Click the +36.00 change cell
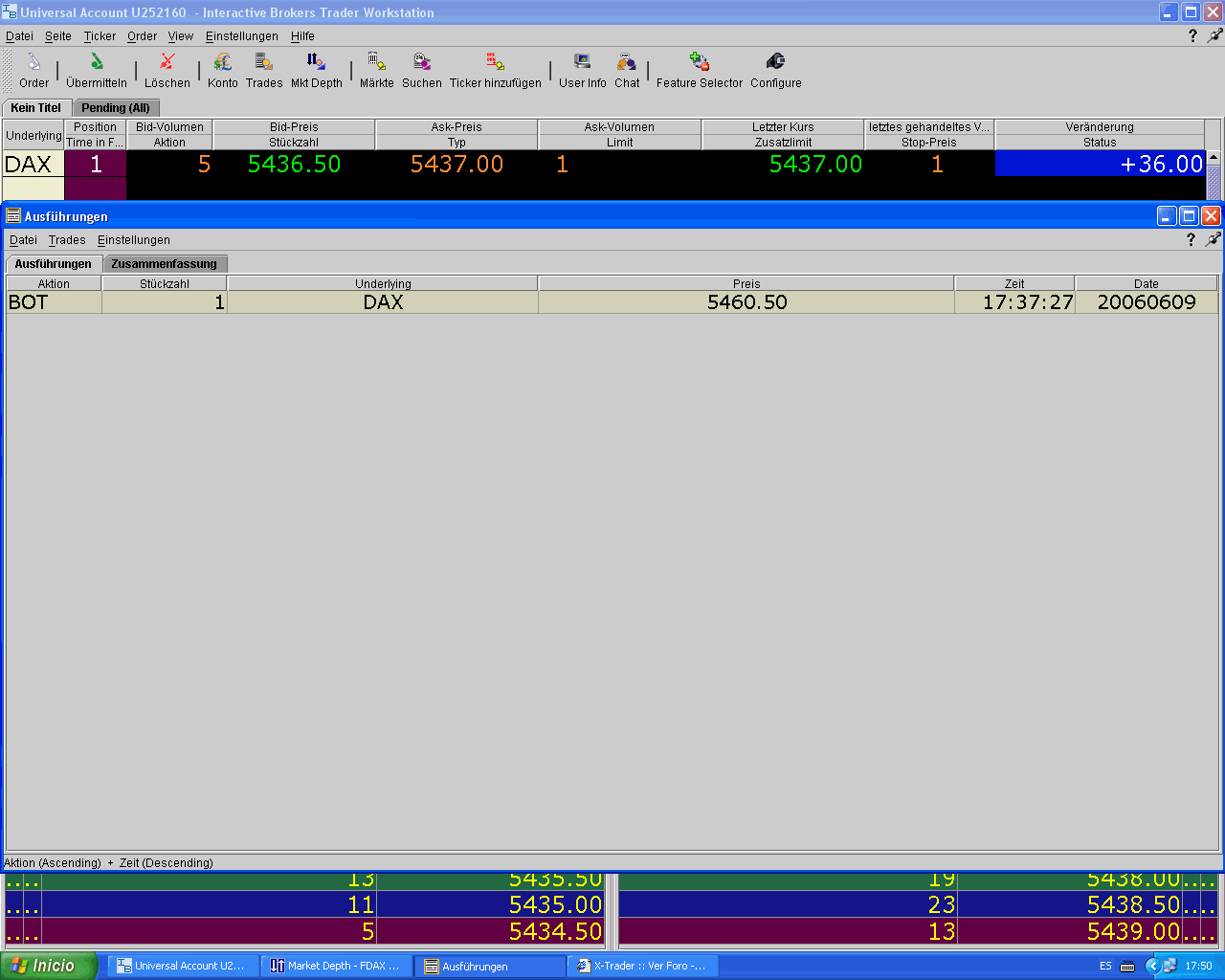The height and width of the screenshot is (980, 1225). click(x=1100, y=164)
